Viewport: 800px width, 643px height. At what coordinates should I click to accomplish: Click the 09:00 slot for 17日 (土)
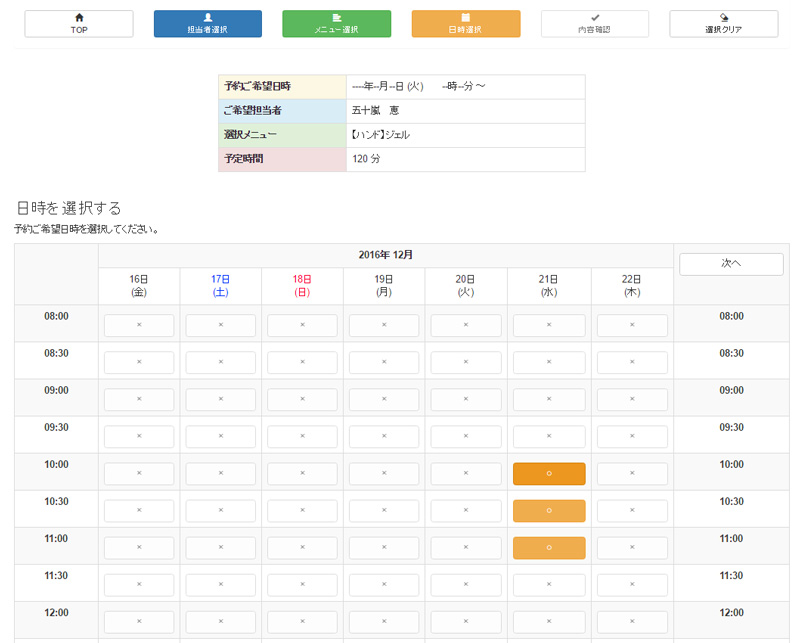point(221,400)
